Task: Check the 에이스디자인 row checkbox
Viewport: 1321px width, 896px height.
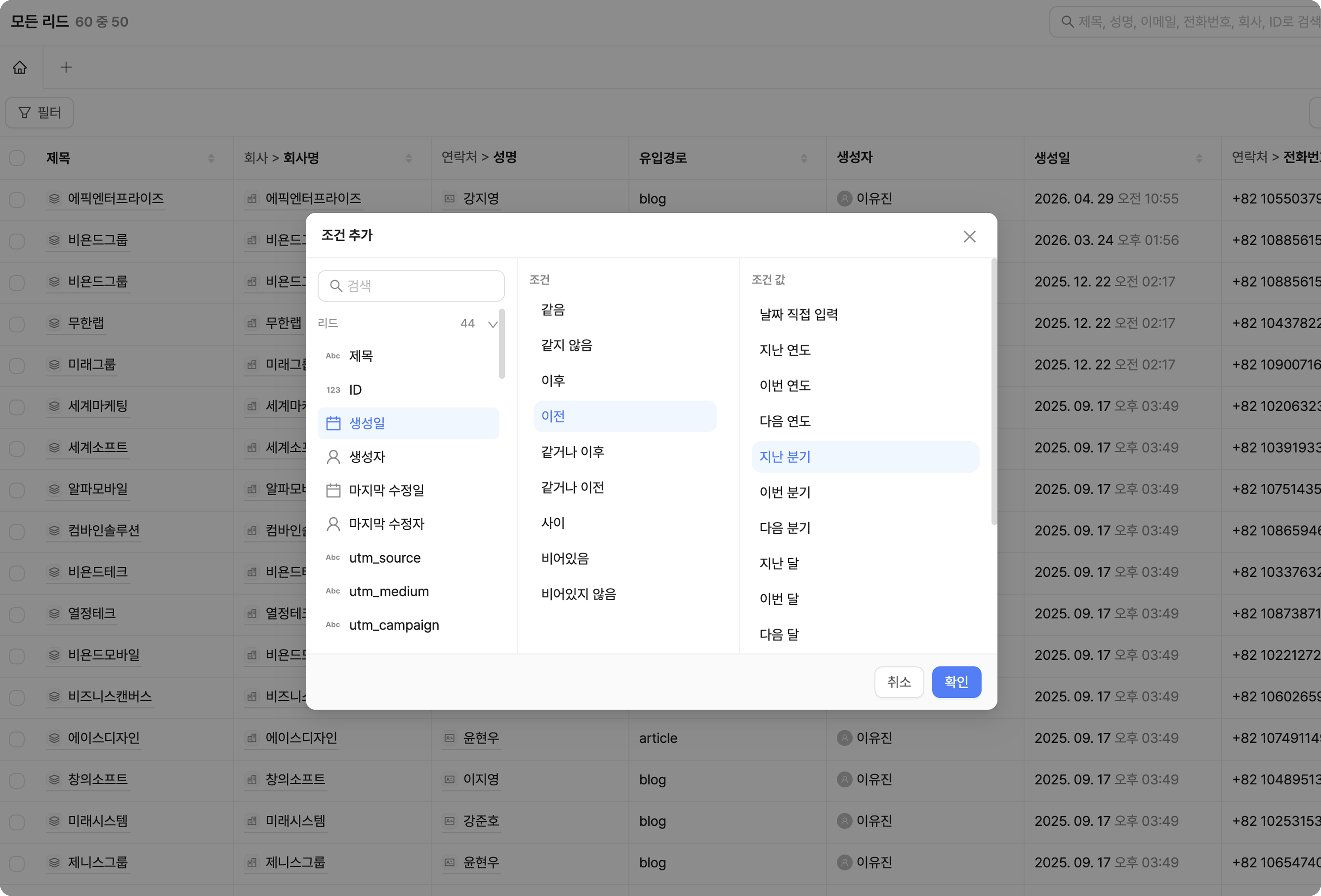Action: (x=17, y=739)
